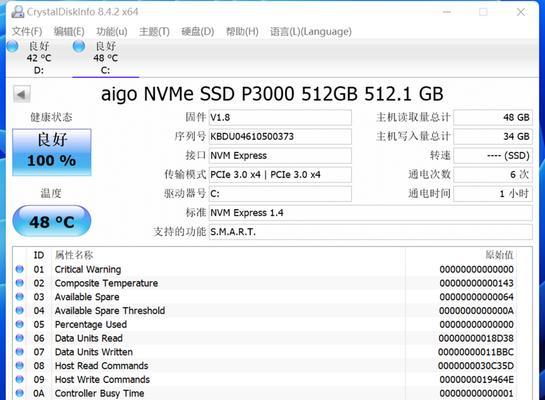Click status dot for Host Read Commands row
545x400 pixels.
coord(19,366)
